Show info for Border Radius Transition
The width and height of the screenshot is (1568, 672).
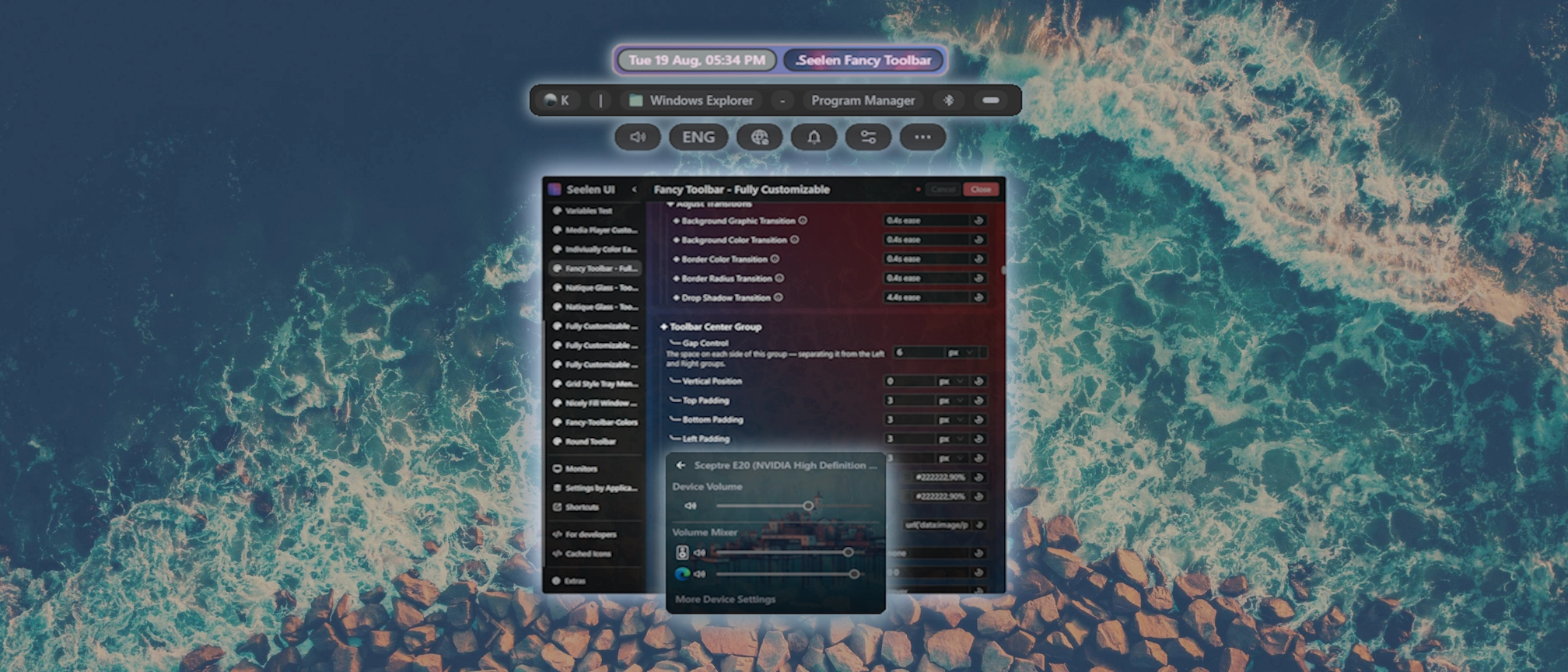pos(779,278)
